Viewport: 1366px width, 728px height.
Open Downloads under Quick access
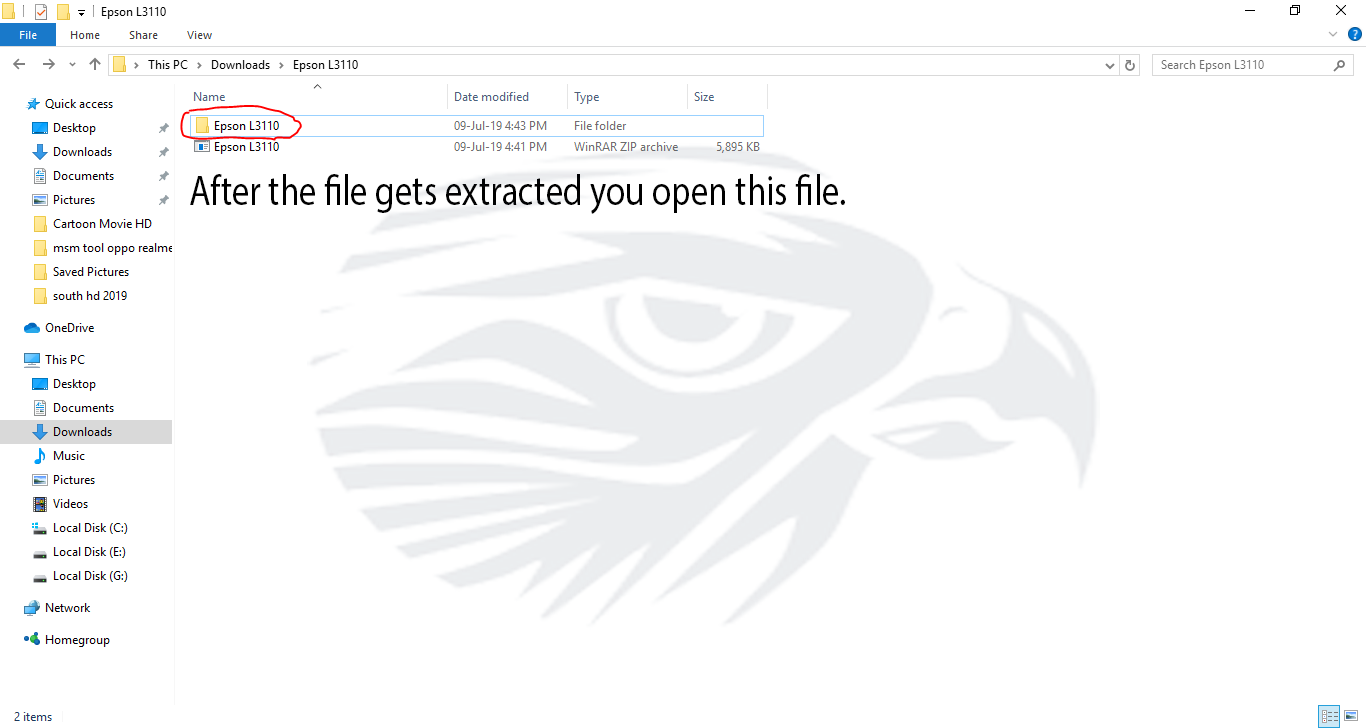click(x=82, y=152)
